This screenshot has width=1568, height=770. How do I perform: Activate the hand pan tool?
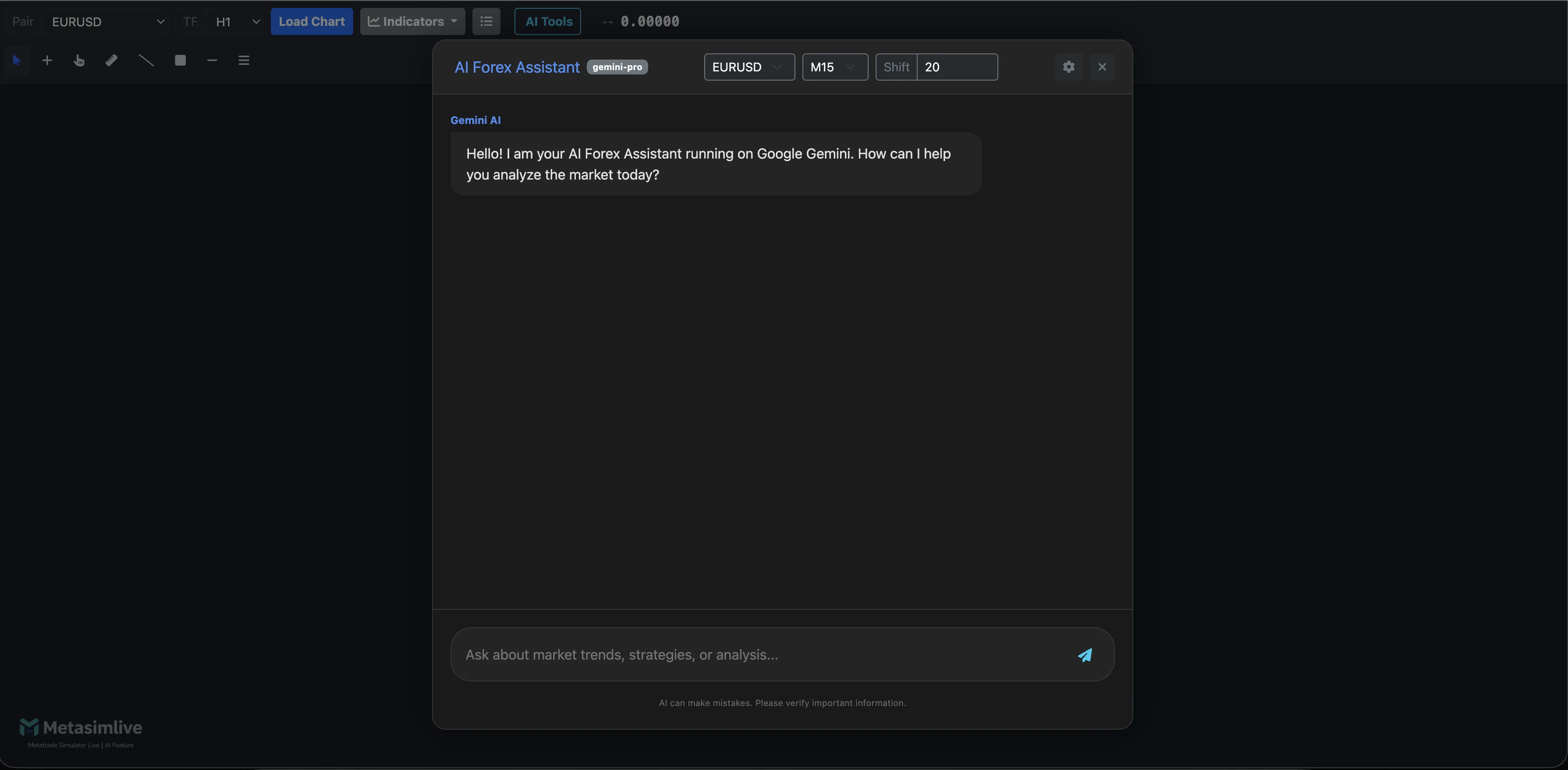tap(79, 60)
